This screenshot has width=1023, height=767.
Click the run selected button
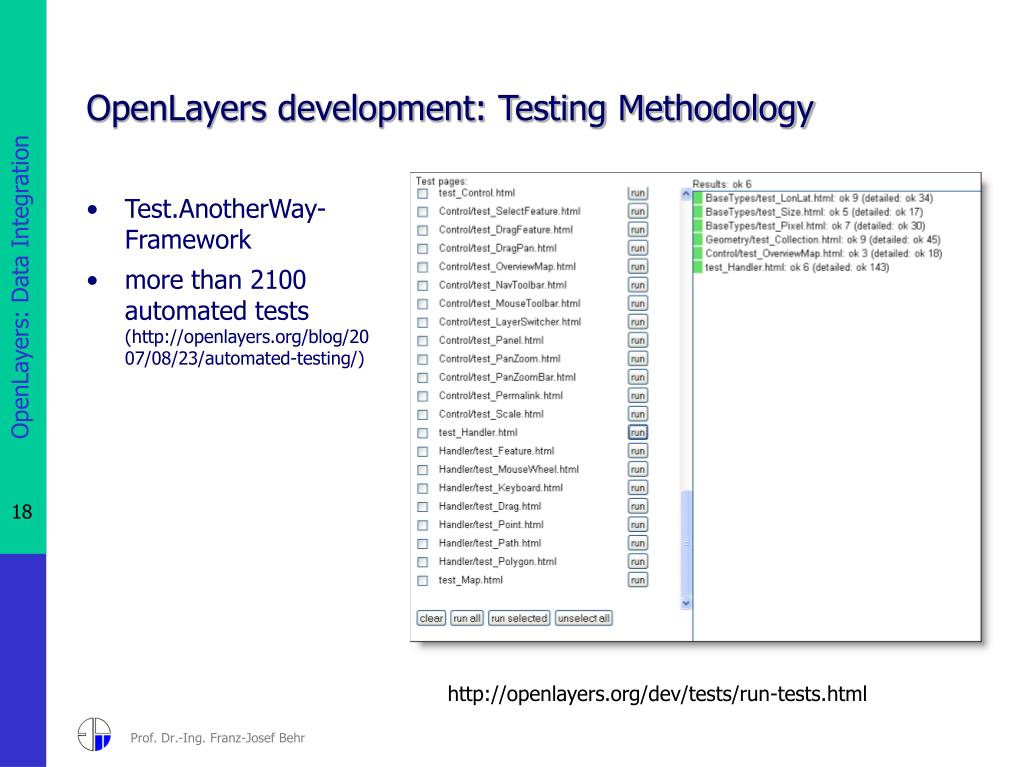coord(519,618)
